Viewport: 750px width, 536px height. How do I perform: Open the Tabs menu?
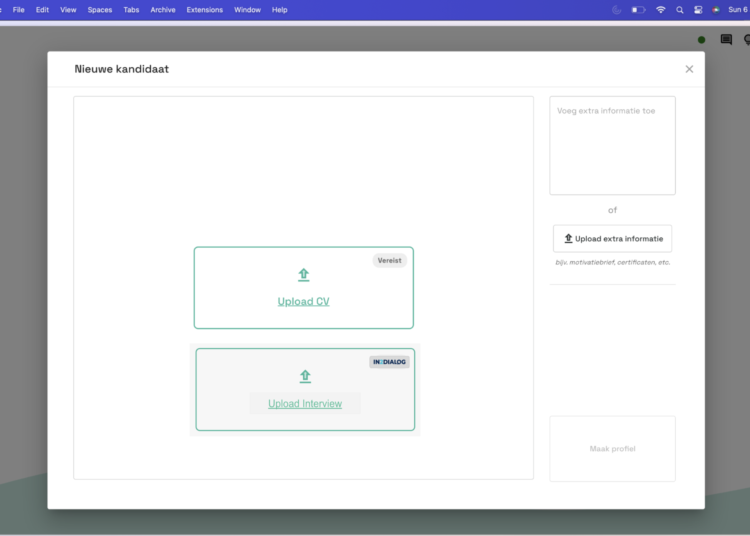[x=131, y=10]
